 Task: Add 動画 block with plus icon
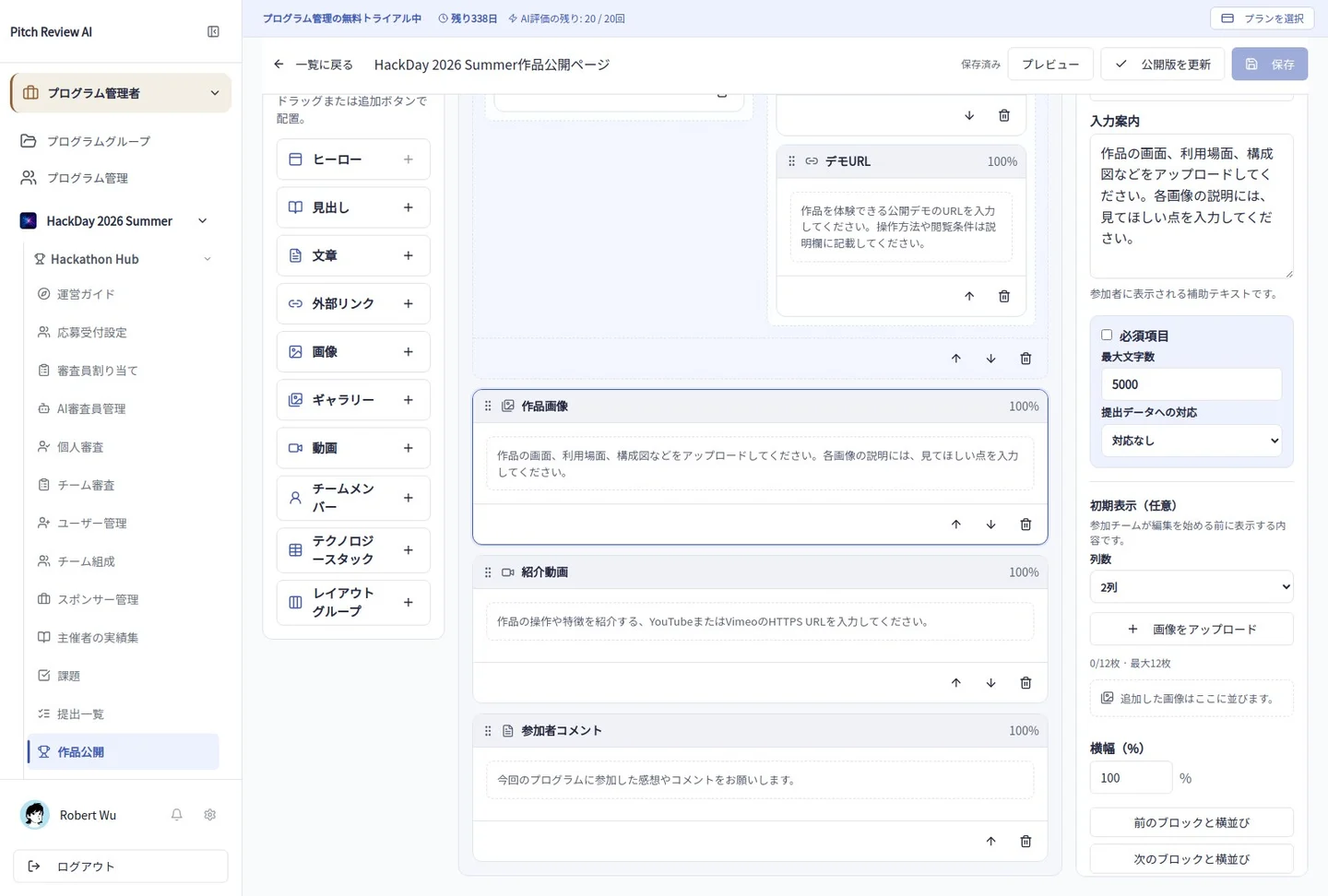pos(408,448)
